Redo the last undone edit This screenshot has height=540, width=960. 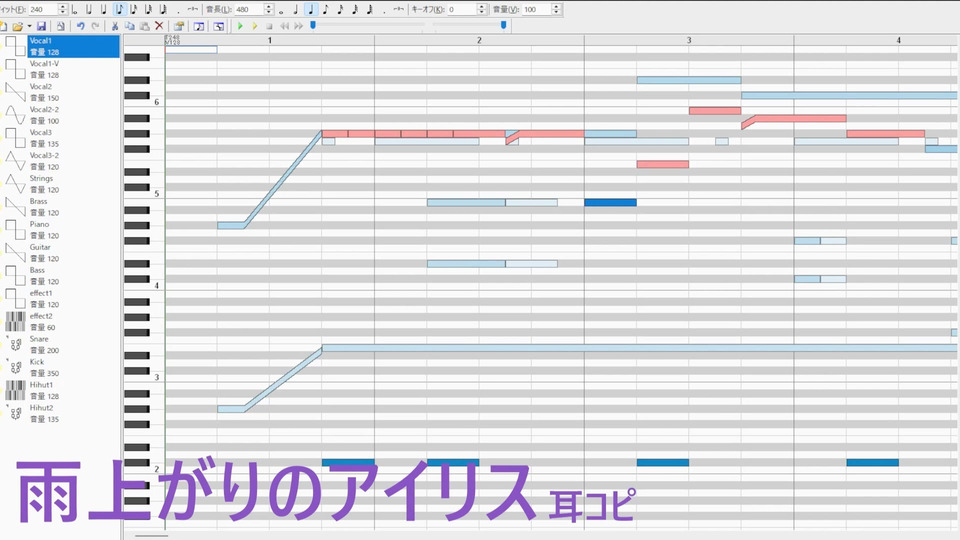pos(96,26)
